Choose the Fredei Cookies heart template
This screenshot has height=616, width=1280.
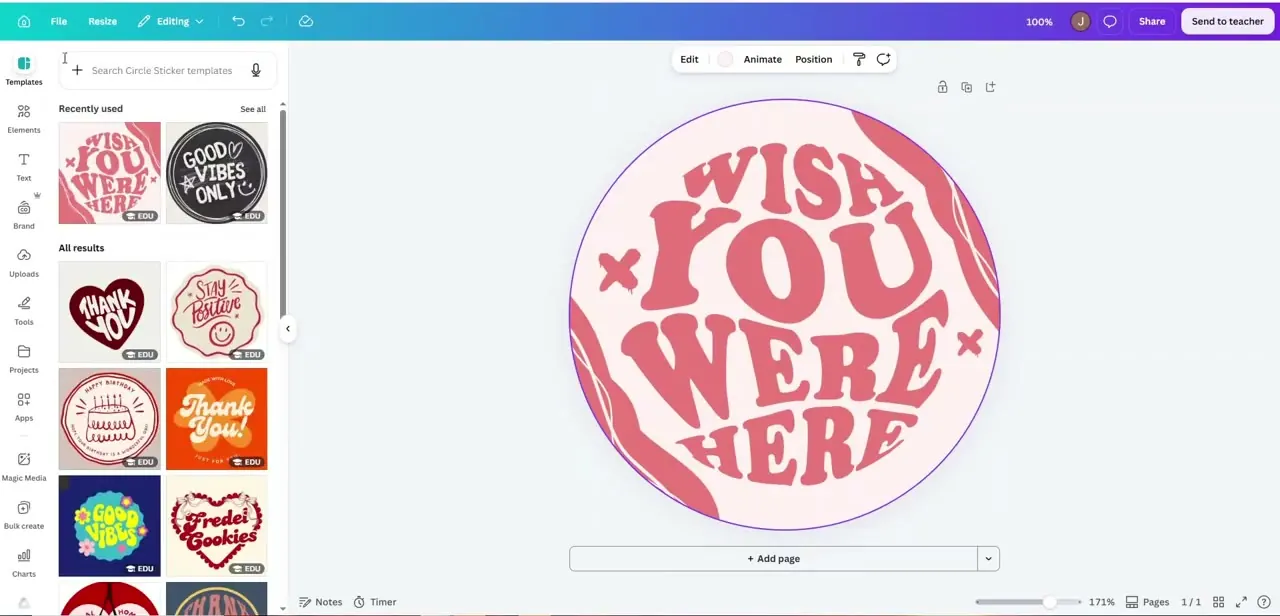[216, 525]
